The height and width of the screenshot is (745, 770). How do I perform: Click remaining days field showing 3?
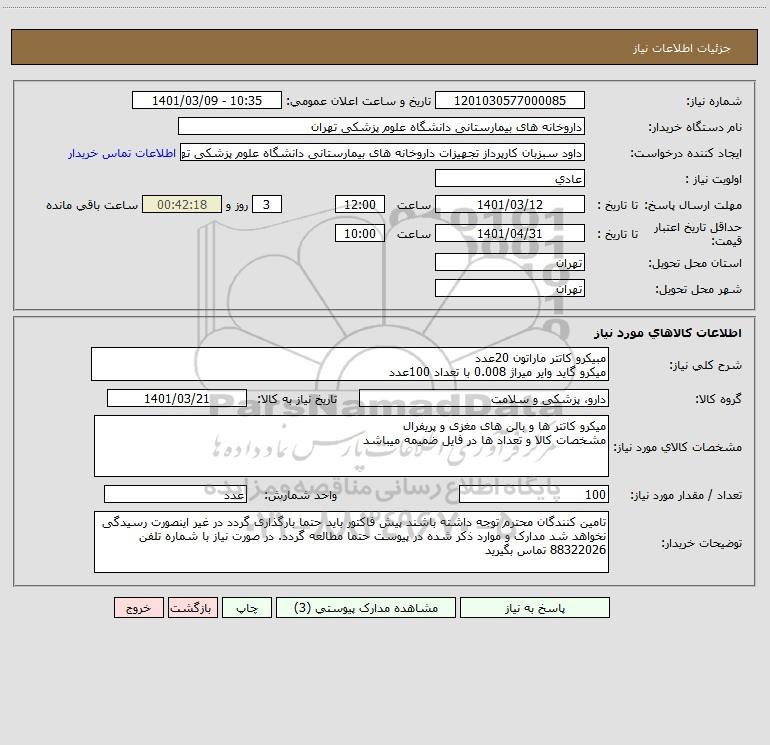coord(267,204)
